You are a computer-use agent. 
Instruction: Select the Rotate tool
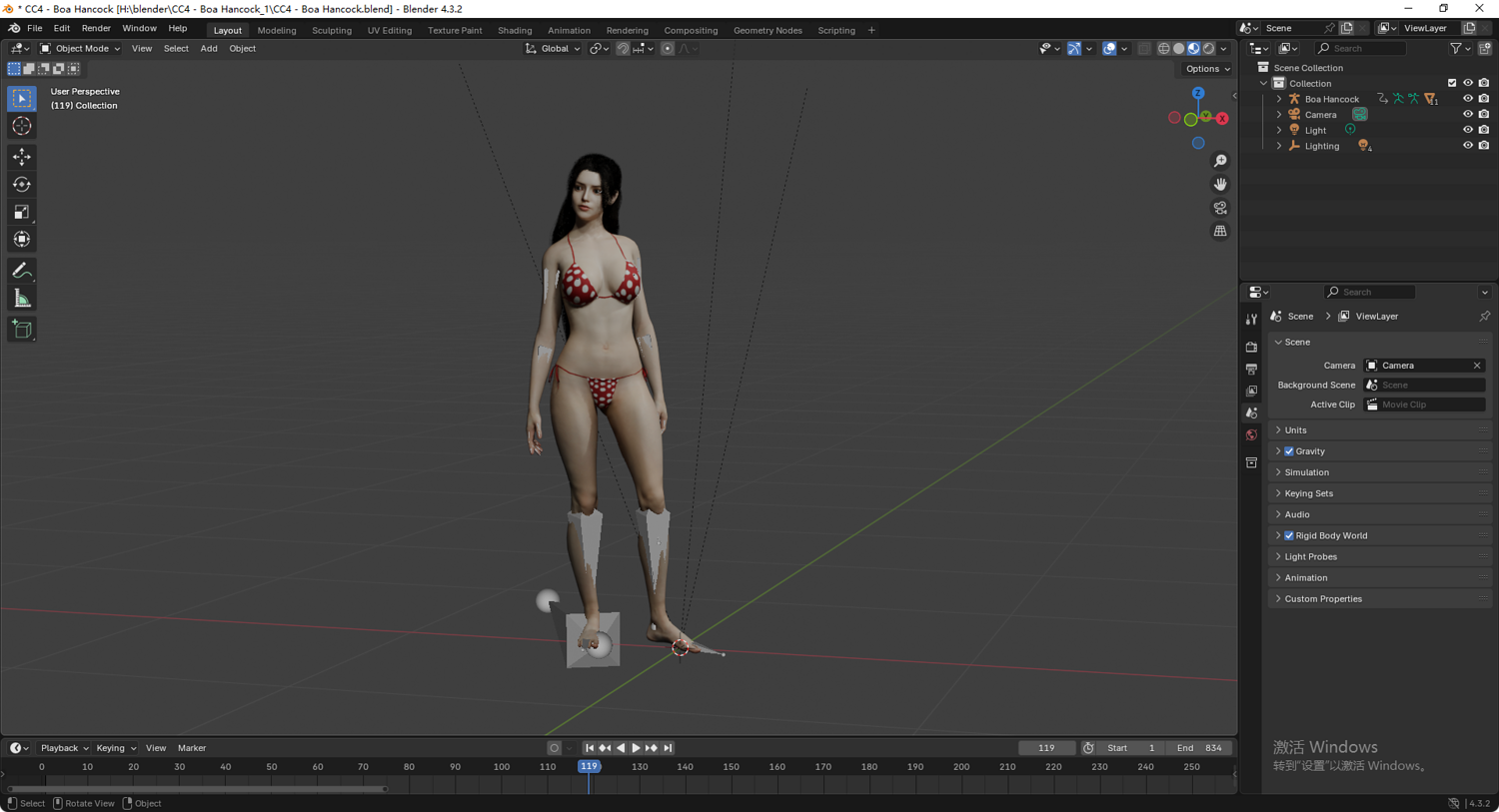coord(22,184)
